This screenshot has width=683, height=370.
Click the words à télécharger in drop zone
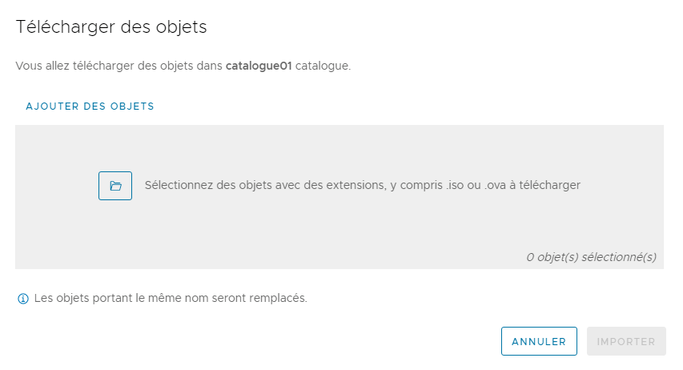coord(545,185)
